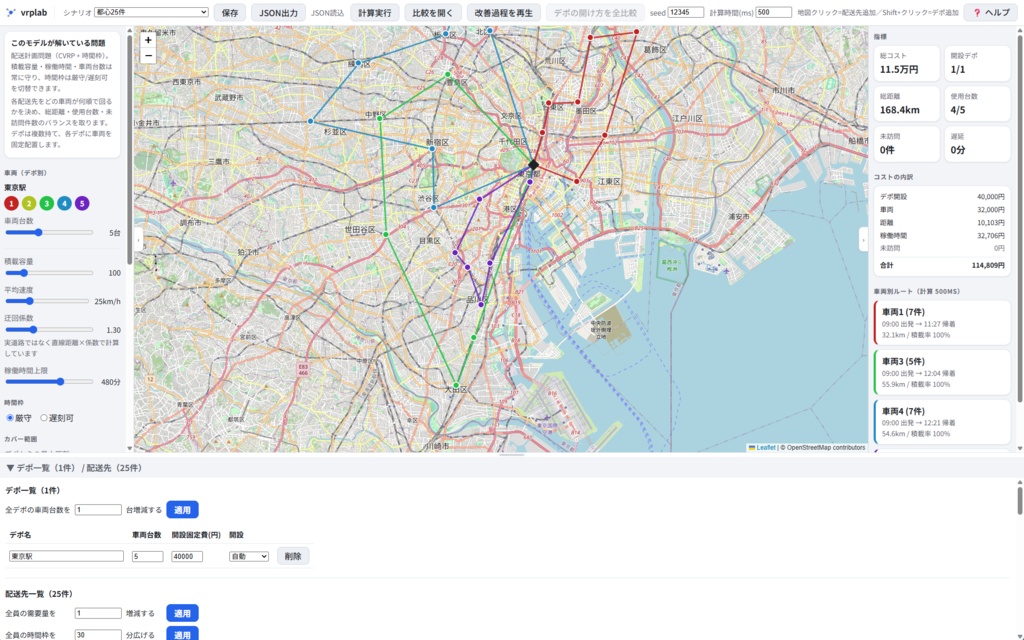Zoom in on the map with plus
This screenshot has width=1024, height=640.
click(148, 40)
